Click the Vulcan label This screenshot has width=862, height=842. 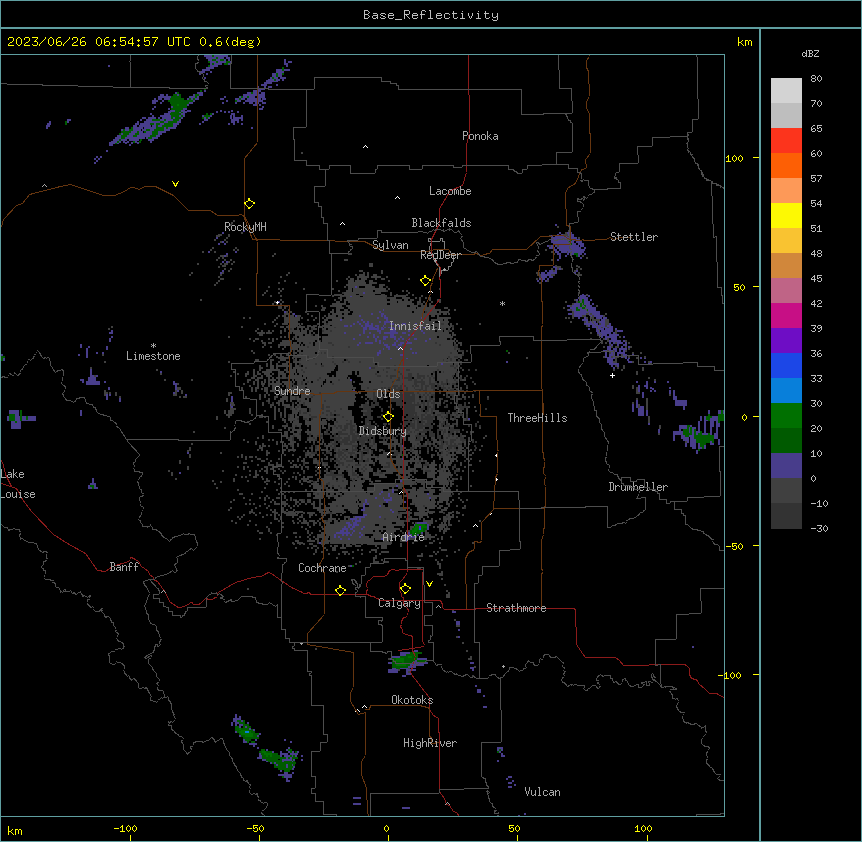point(543,792)
